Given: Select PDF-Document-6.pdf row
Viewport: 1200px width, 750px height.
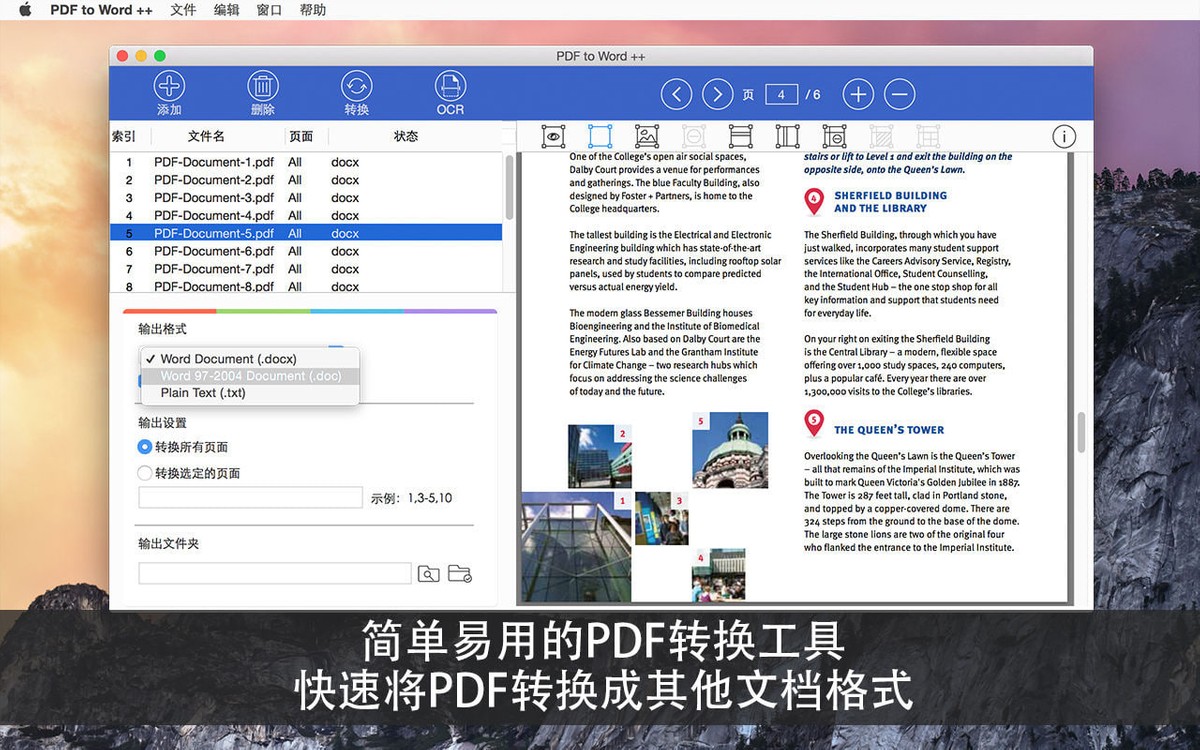Looking at the screenshot, I should (x=306, y=251).
